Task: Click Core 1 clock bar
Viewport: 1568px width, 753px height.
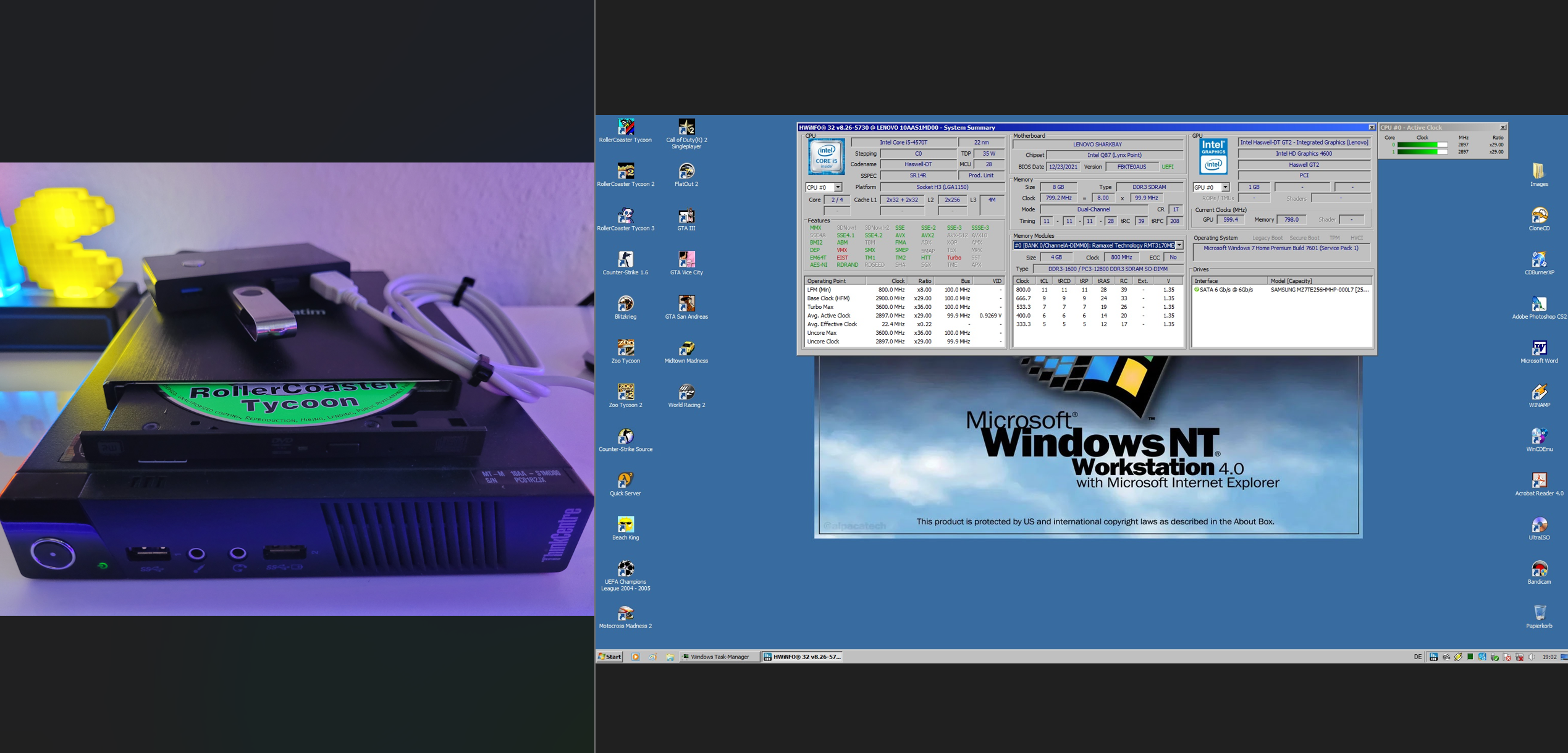Action: point(1422,152)
